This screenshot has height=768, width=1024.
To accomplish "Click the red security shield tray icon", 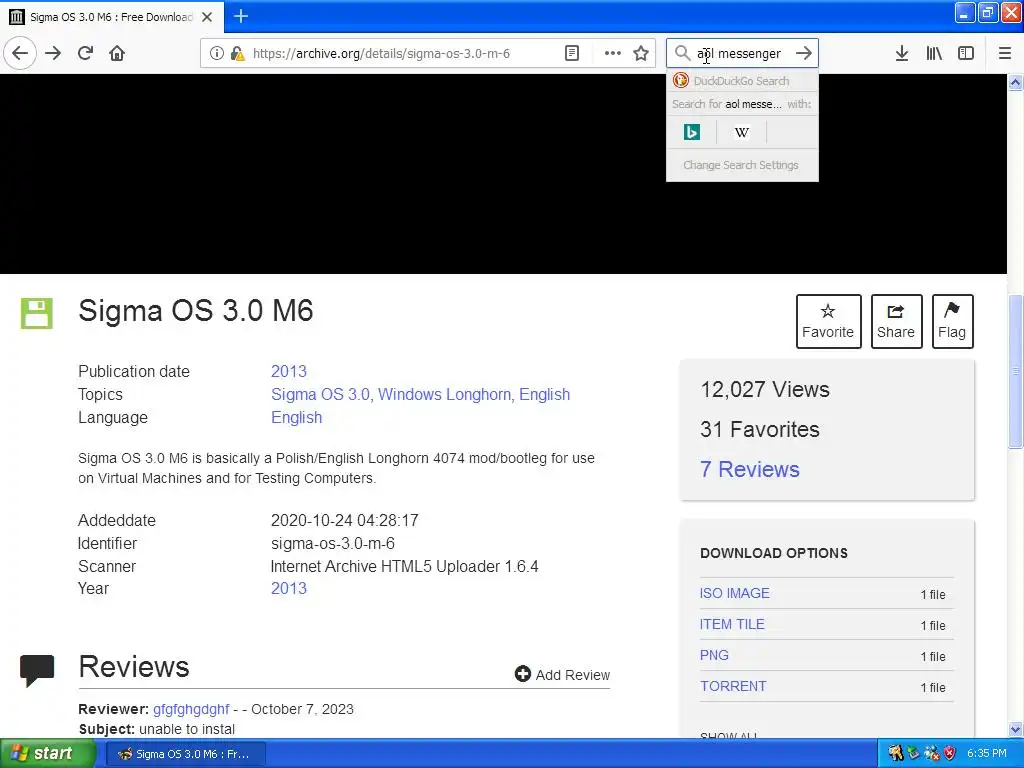I will pos(950,753).
